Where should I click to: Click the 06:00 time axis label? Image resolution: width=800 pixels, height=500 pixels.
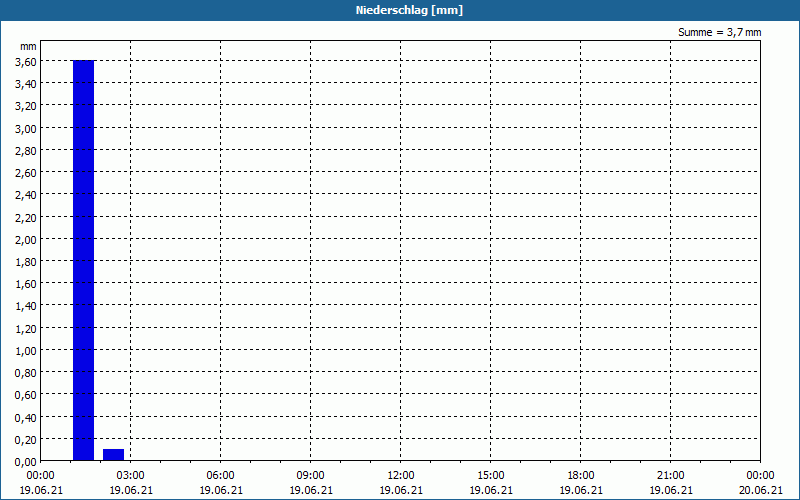(220, 476)
